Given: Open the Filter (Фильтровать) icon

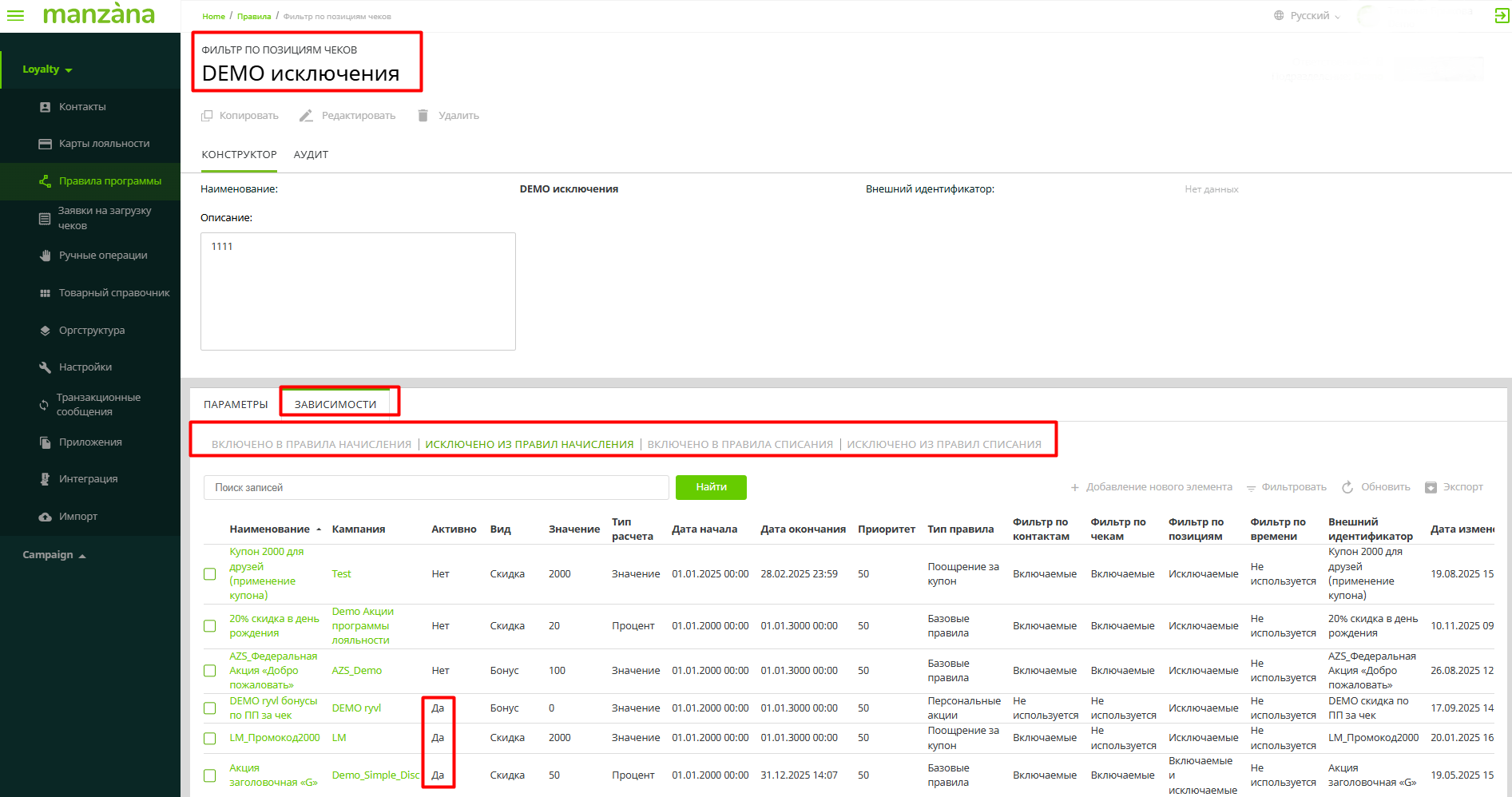Looking at the screenshot, I should pos(1251,487).
